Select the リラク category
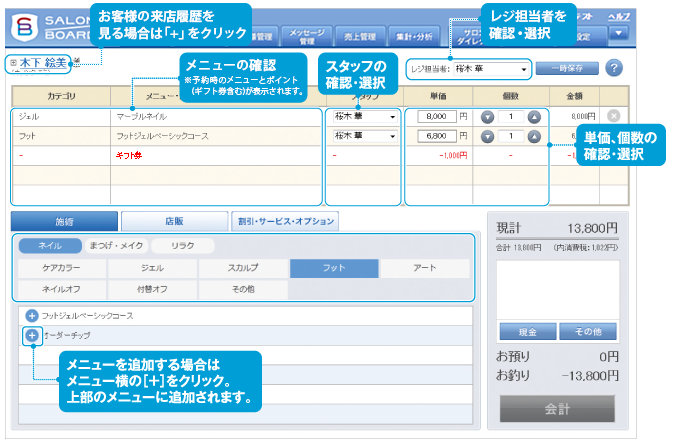This screenshot has height=441, width=678. click(x=182, y=246)
